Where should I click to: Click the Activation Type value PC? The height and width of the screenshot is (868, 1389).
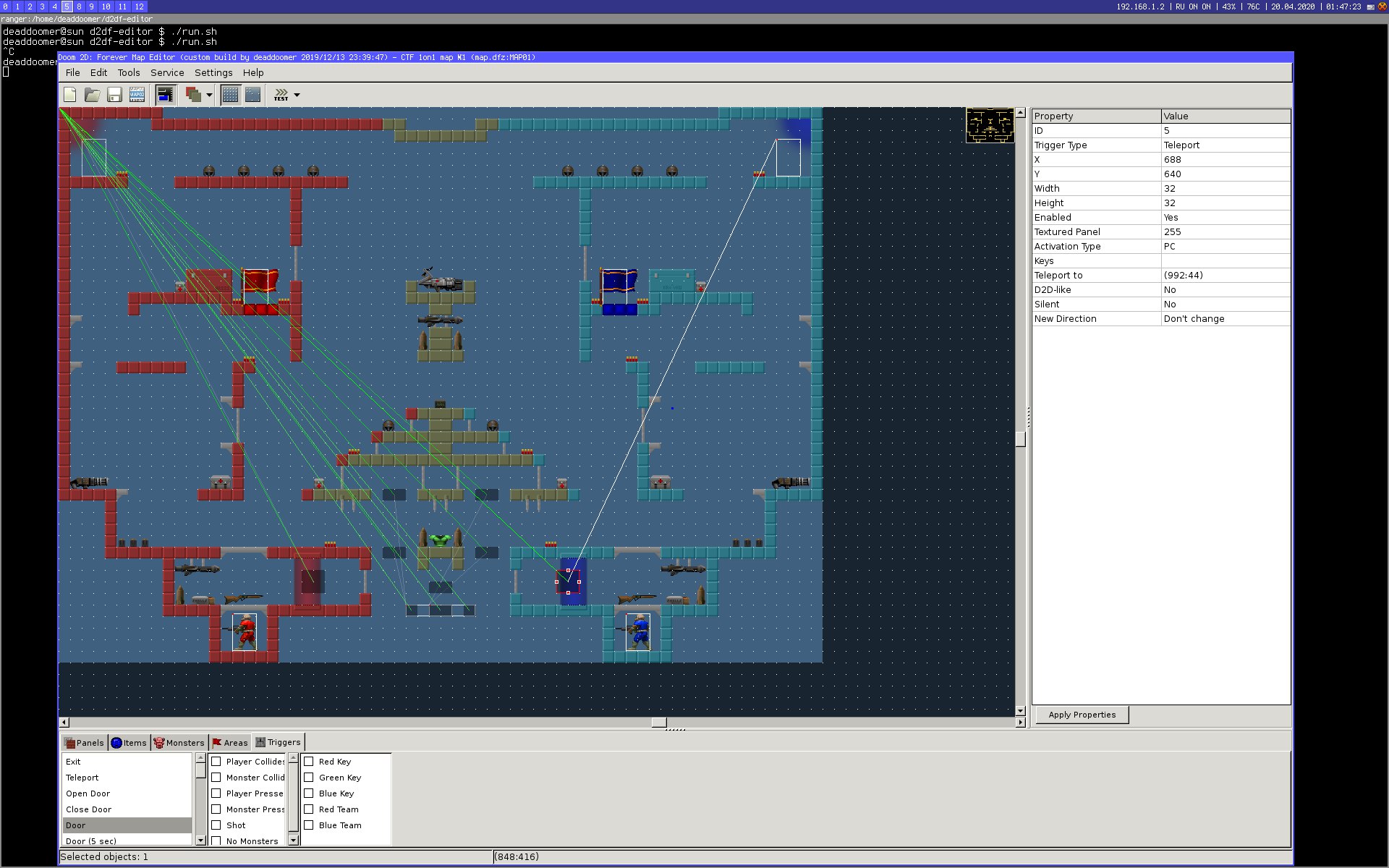click(x=1226, y=247)
